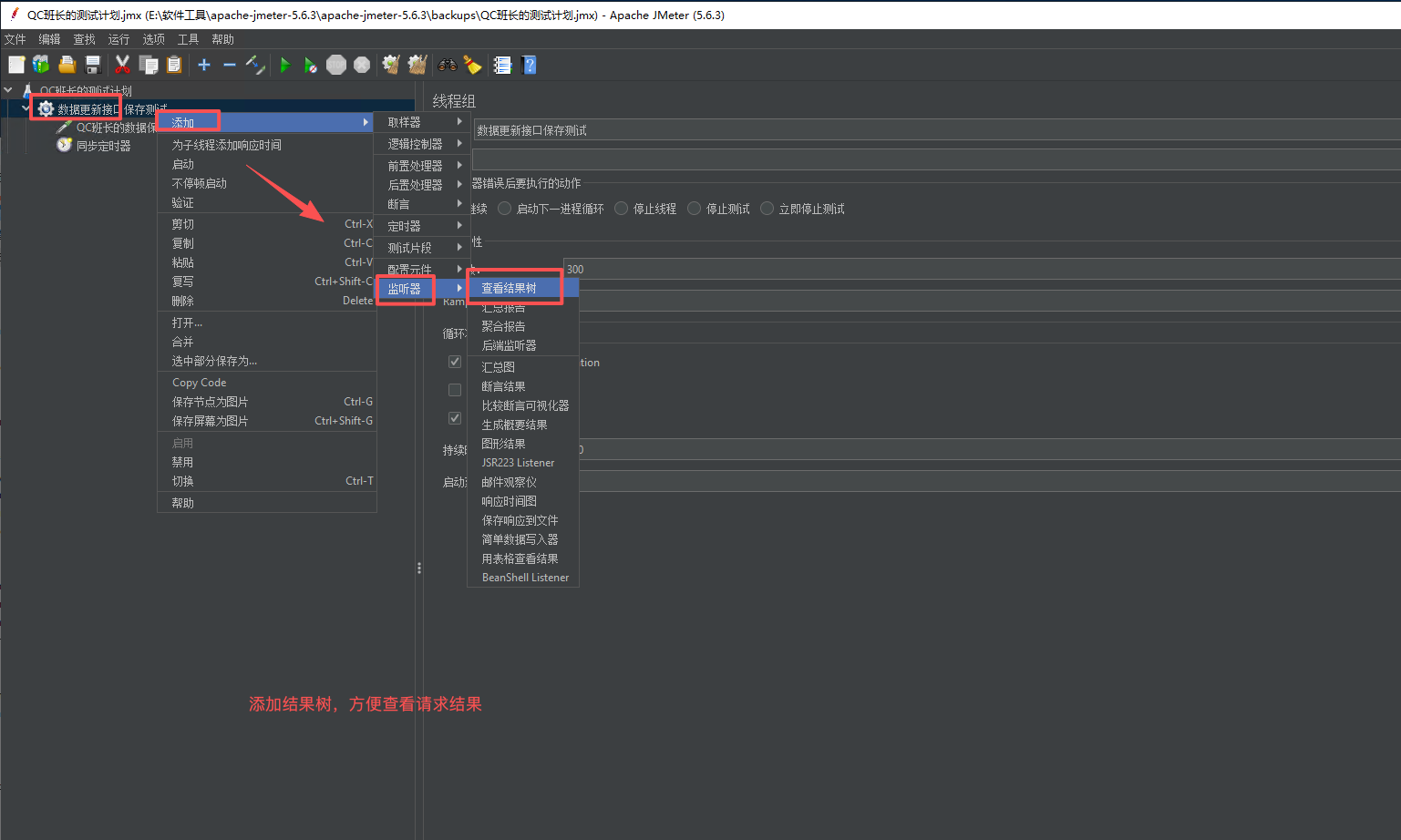Open the Templates toolbar icon
Screen dimensions: 1401x840
pos(41,65)
